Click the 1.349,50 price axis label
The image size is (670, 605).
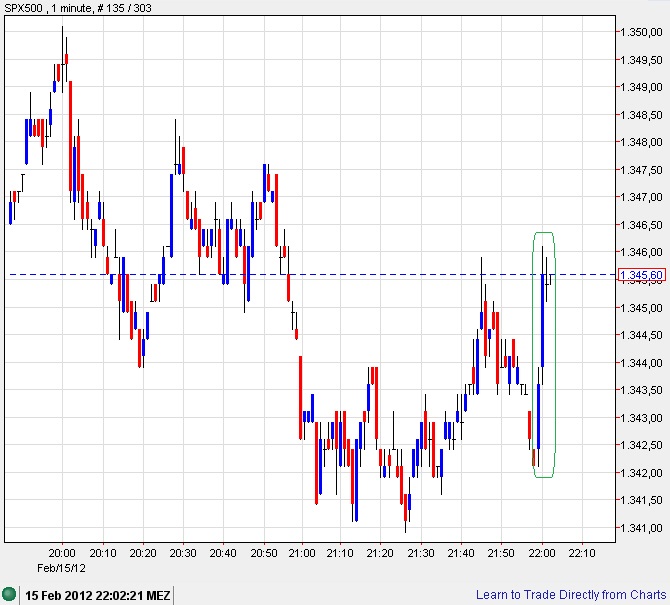point(641,60)
